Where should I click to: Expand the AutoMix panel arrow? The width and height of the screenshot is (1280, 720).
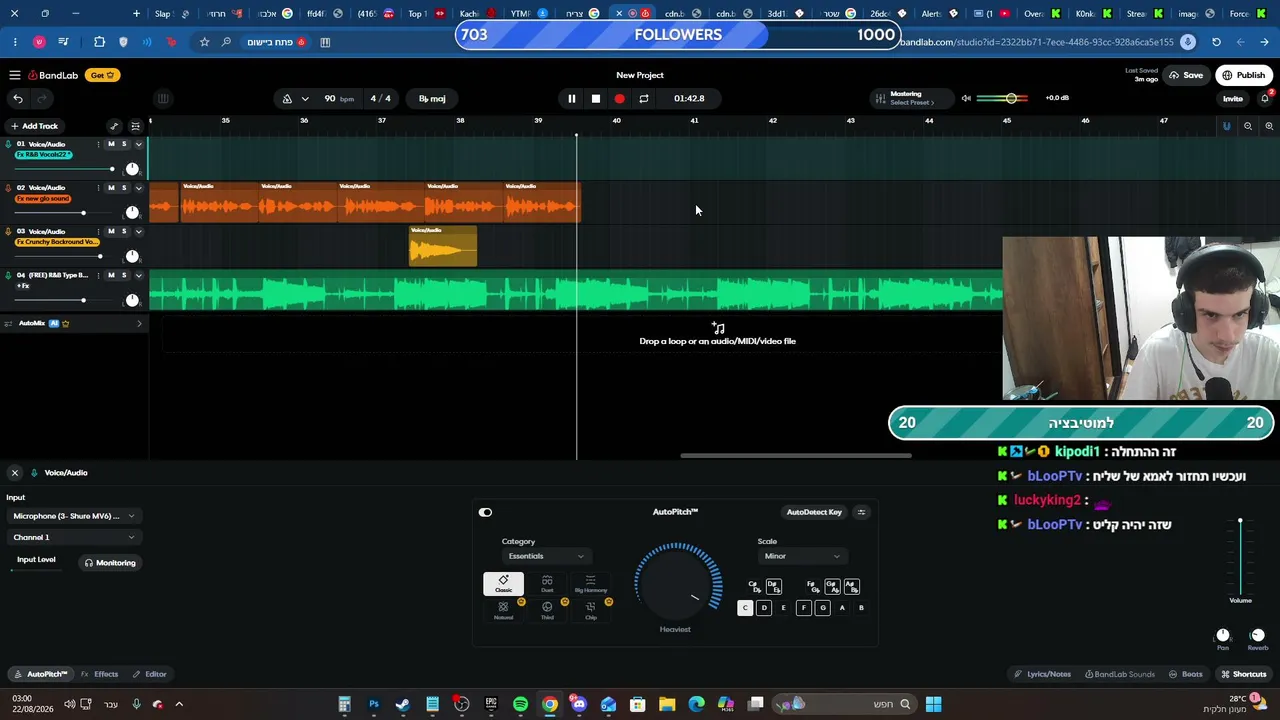pyautogui.click(x=139, y=323)
